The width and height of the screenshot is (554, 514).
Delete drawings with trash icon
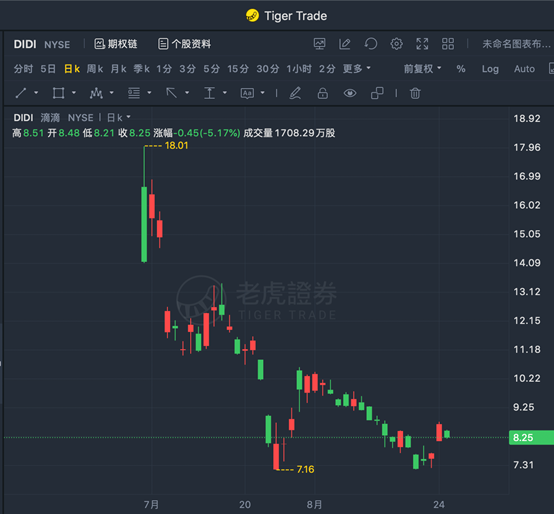pyautogui.click(x=415, y=93)
